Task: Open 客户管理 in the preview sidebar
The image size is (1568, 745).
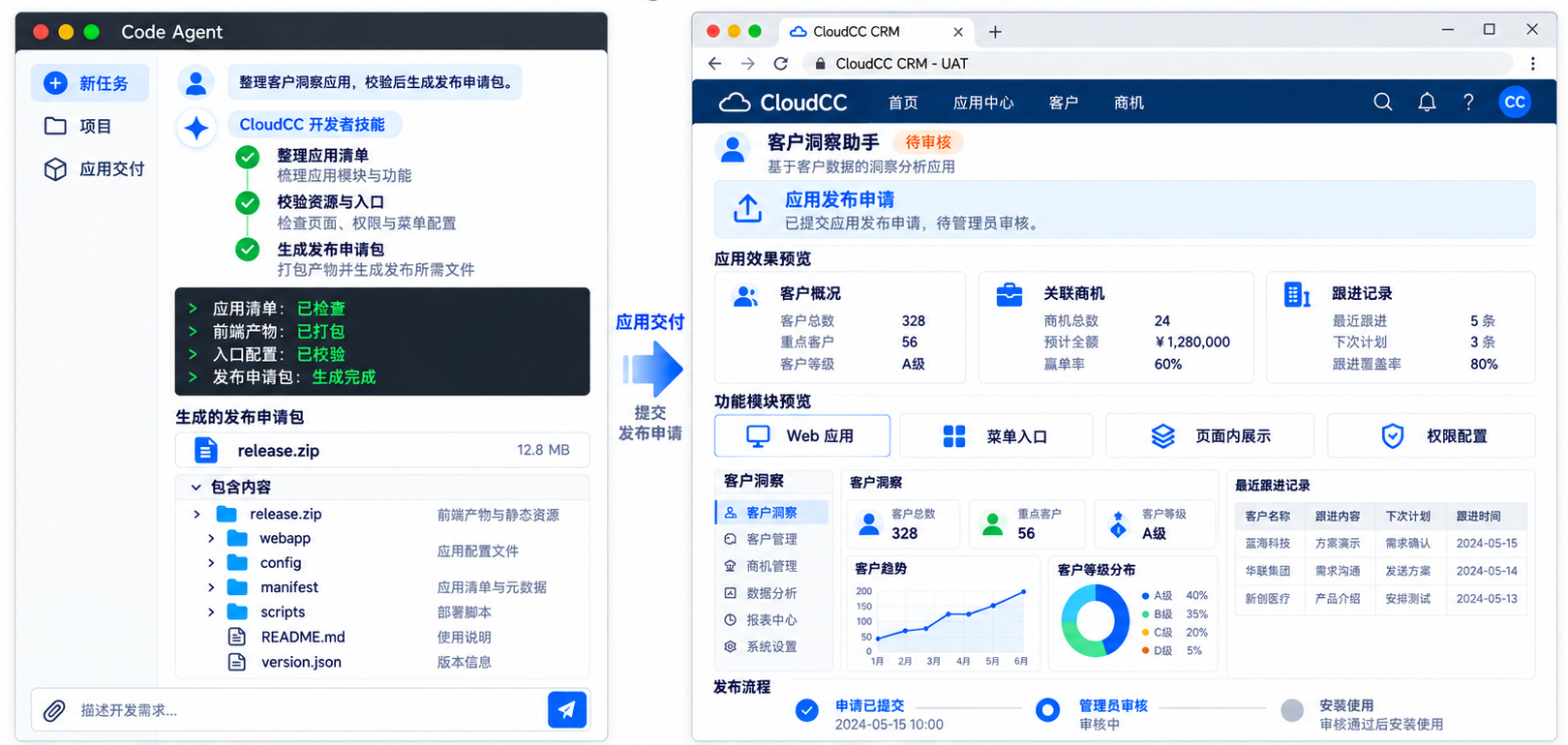Action: point(771,539)
